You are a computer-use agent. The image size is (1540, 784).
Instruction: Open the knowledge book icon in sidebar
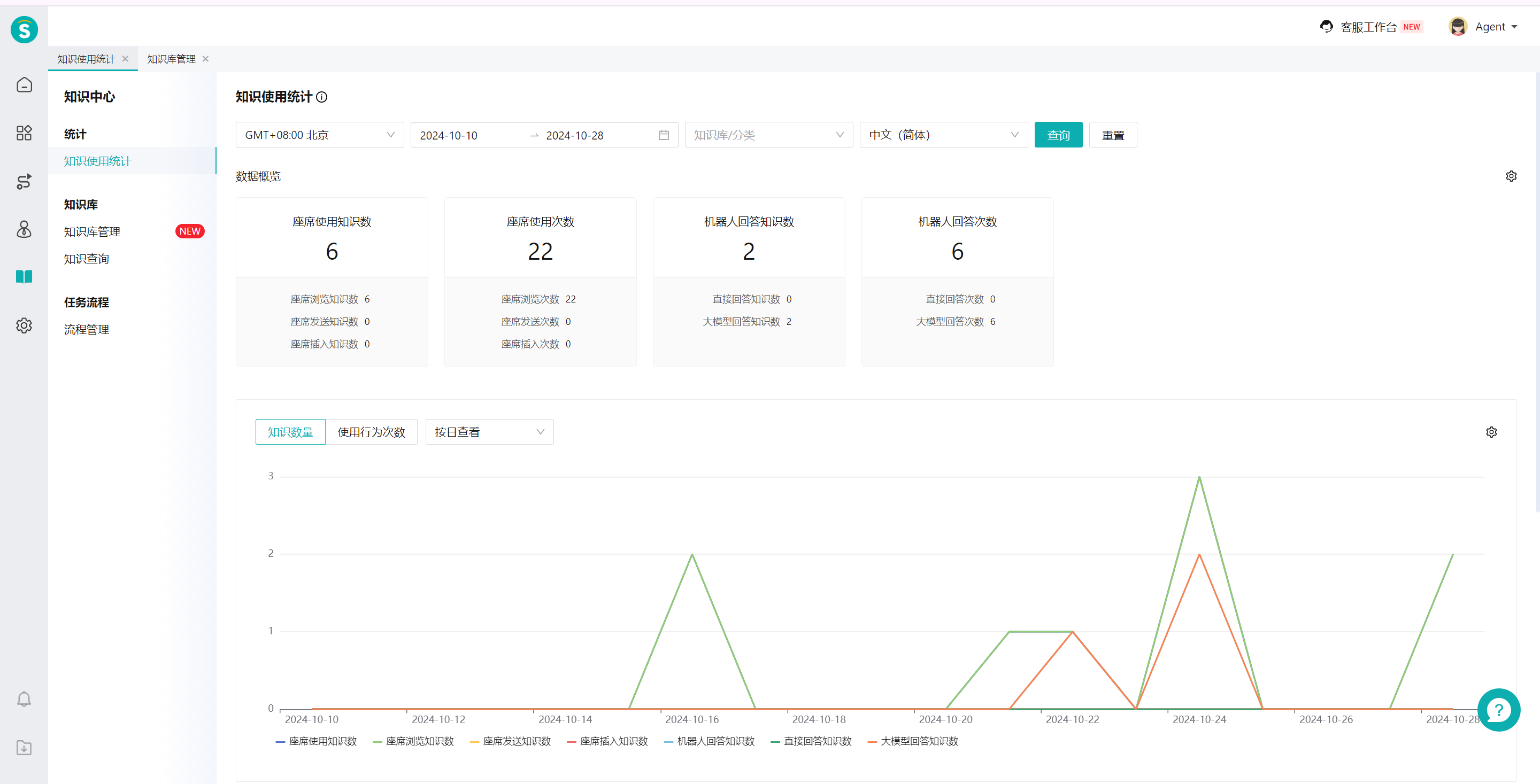tap(24, 277)
